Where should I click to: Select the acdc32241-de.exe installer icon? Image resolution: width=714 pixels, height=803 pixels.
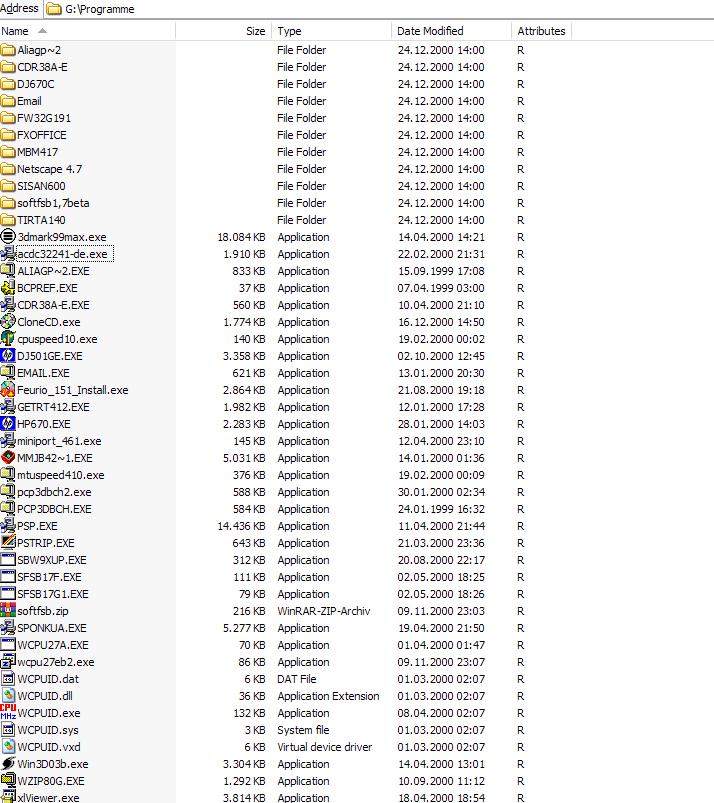[8, 253]
